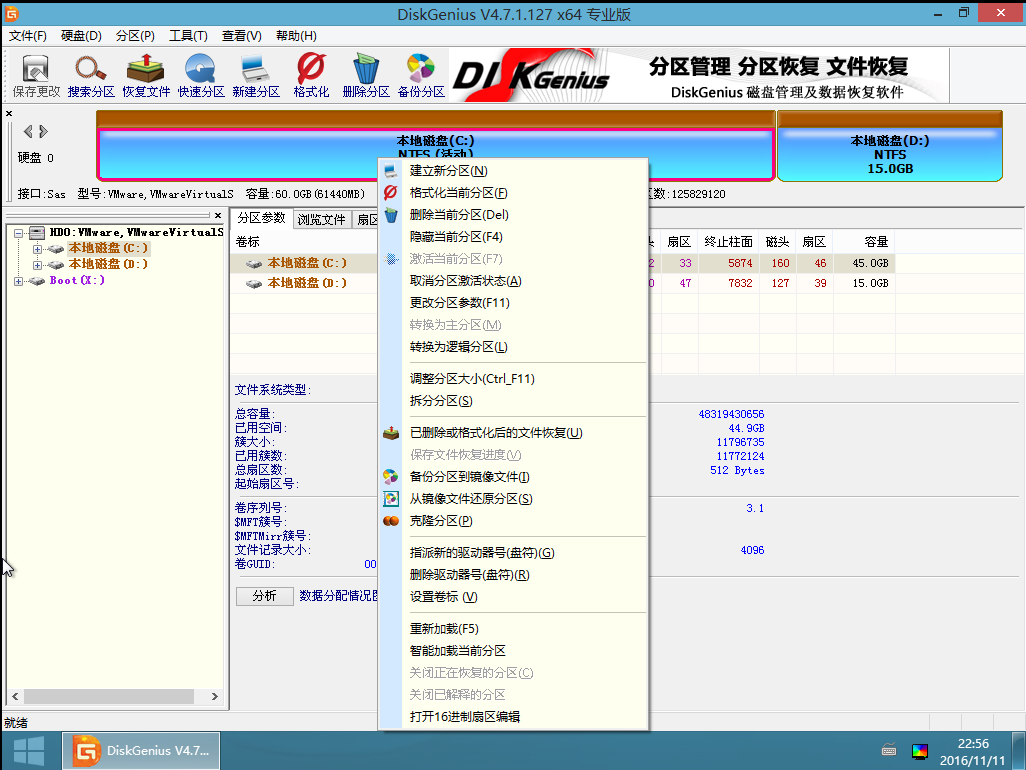
Task: Open the Windows Start button
Action: [29, 750]
